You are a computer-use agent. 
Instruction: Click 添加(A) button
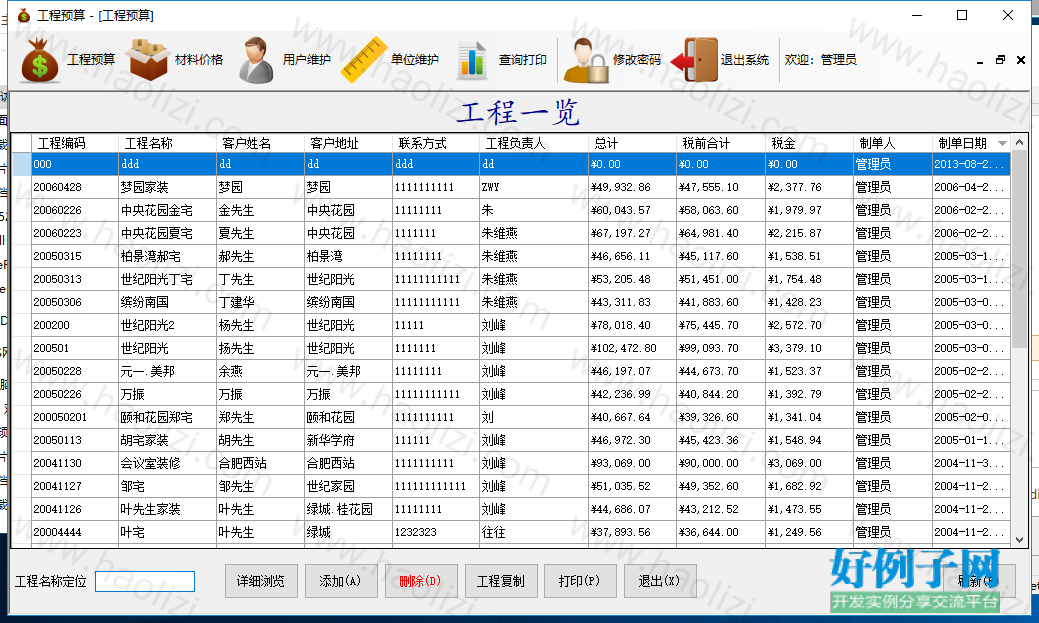pos(340,581)
